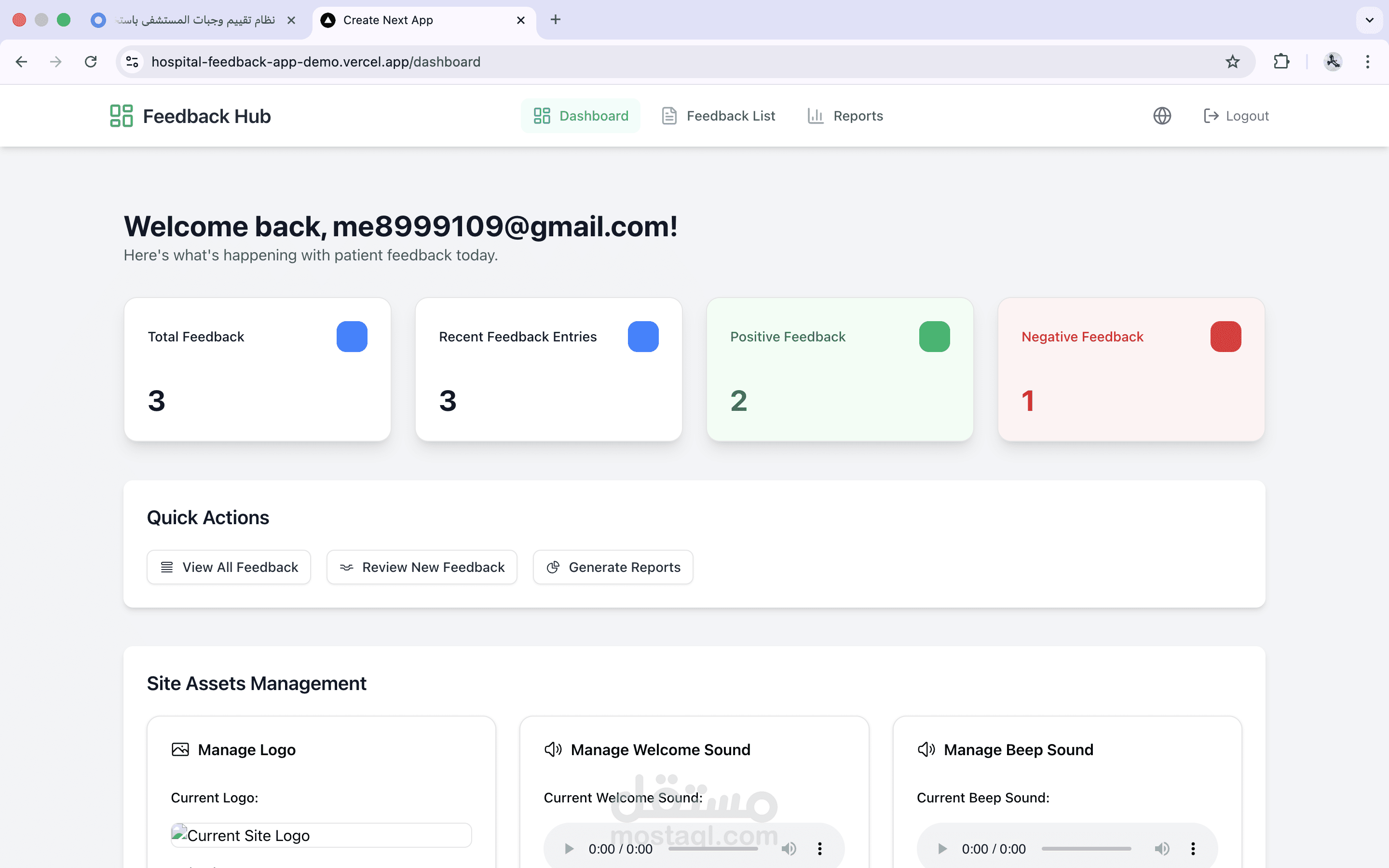Click the blue icon on Total Feedback card
The height and width of the screenshot is (868, 1389).
[352, 337]
